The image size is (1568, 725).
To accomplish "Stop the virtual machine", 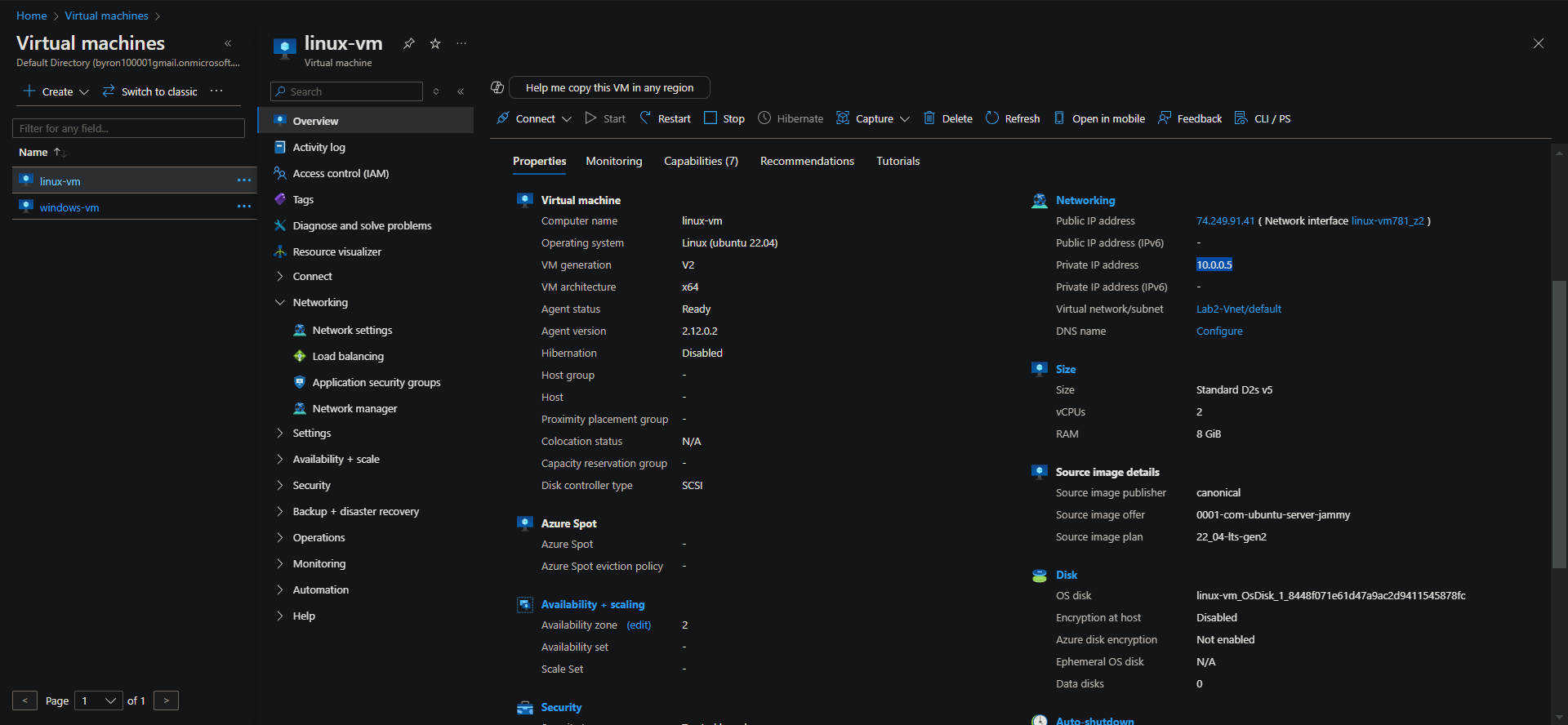I will tap(724, 118).
